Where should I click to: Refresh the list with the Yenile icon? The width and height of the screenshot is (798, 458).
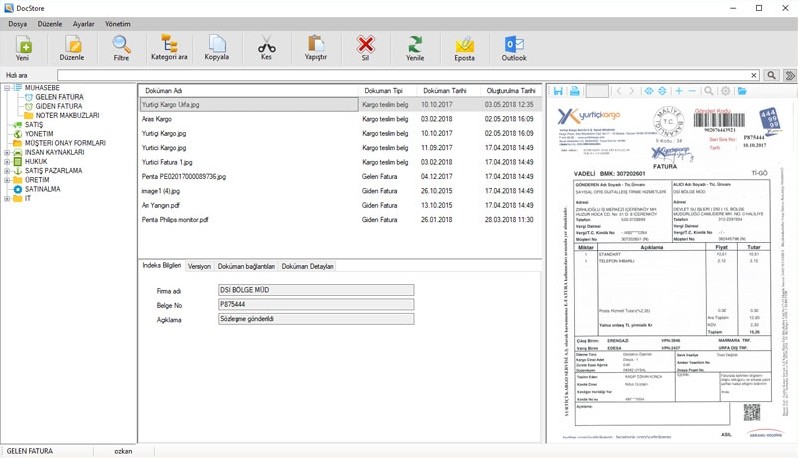point(414,46)
